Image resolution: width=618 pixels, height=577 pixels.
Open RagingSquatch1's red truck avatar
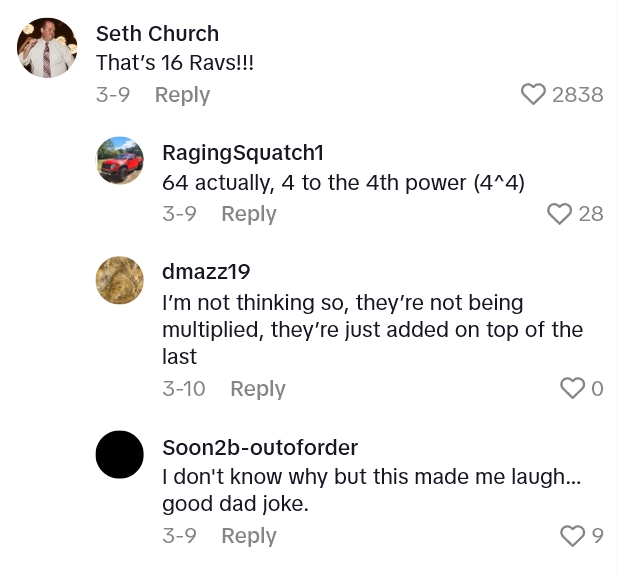pos(120,160)
